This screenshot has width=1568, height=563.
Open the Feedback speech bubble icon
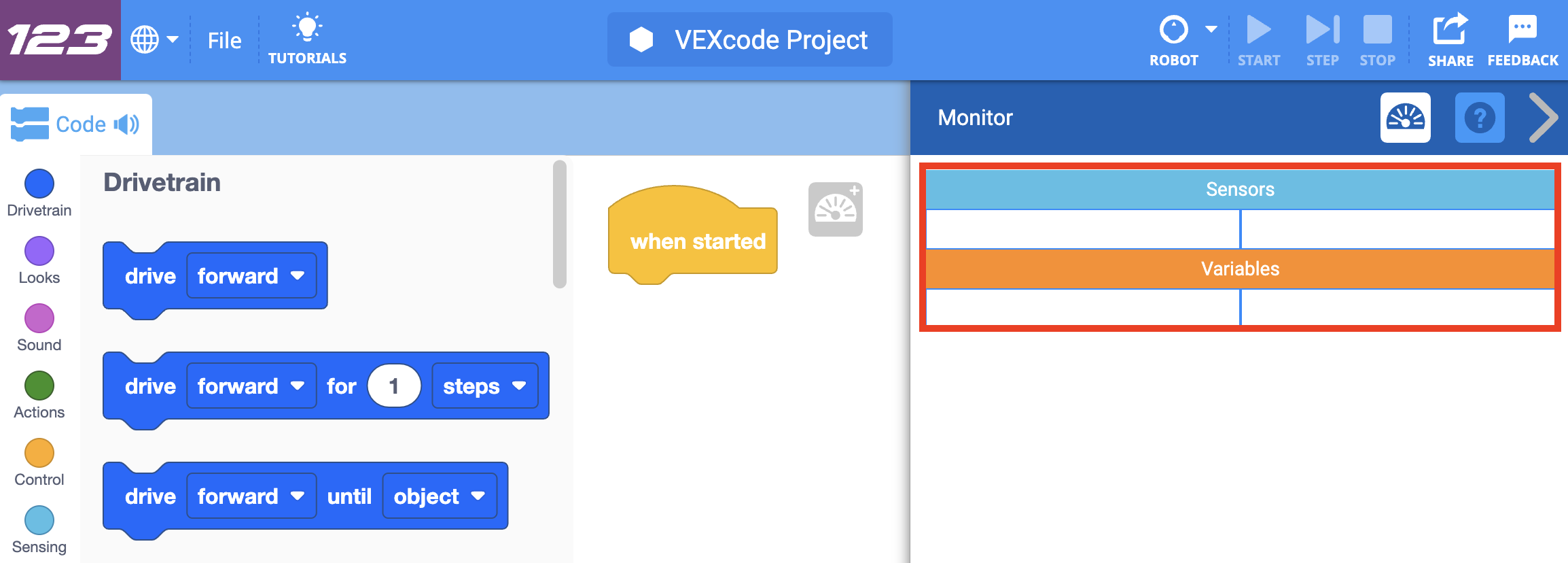click(1522, 29)
